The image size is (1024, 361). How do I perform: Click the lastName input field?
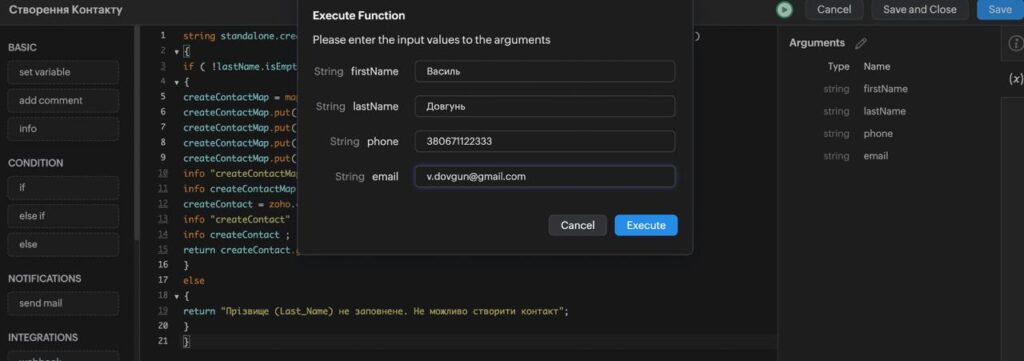tap(545, 106)
